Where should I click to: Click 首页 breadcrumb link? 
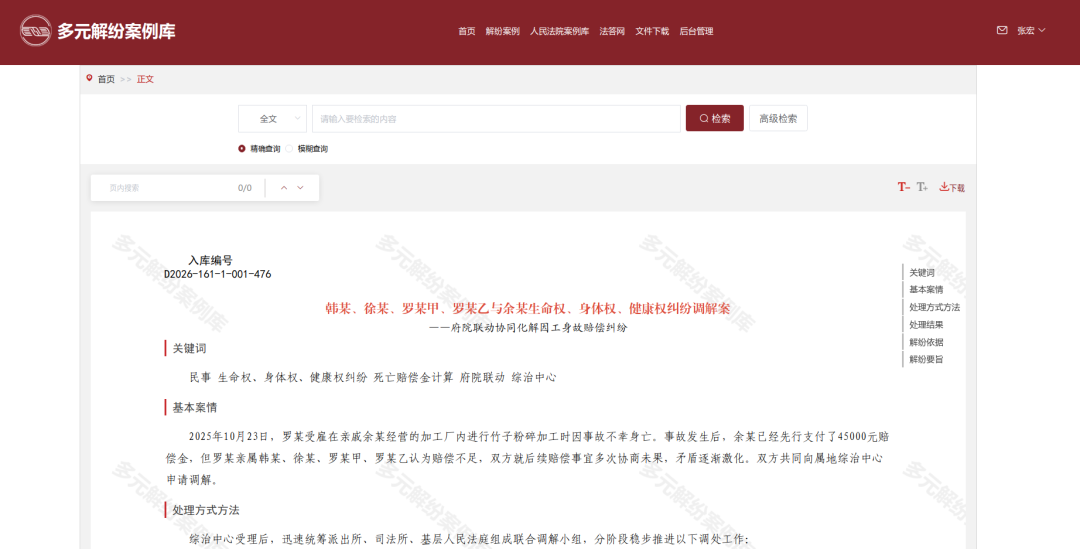[106, 79]
